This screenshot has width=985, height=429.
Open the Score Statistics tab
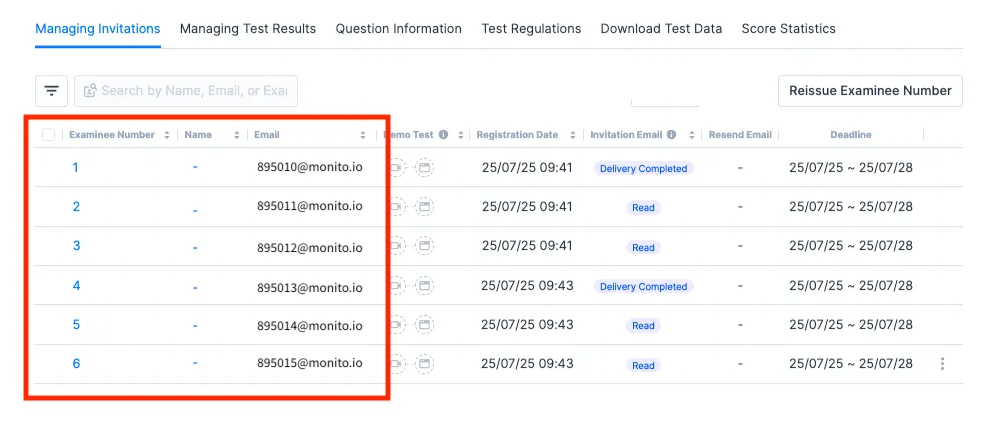[788, 29]
